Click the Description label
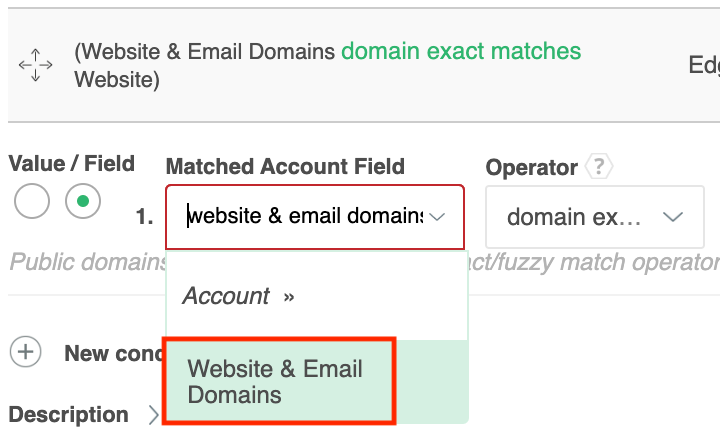720x436 pixels. (68, 414)
